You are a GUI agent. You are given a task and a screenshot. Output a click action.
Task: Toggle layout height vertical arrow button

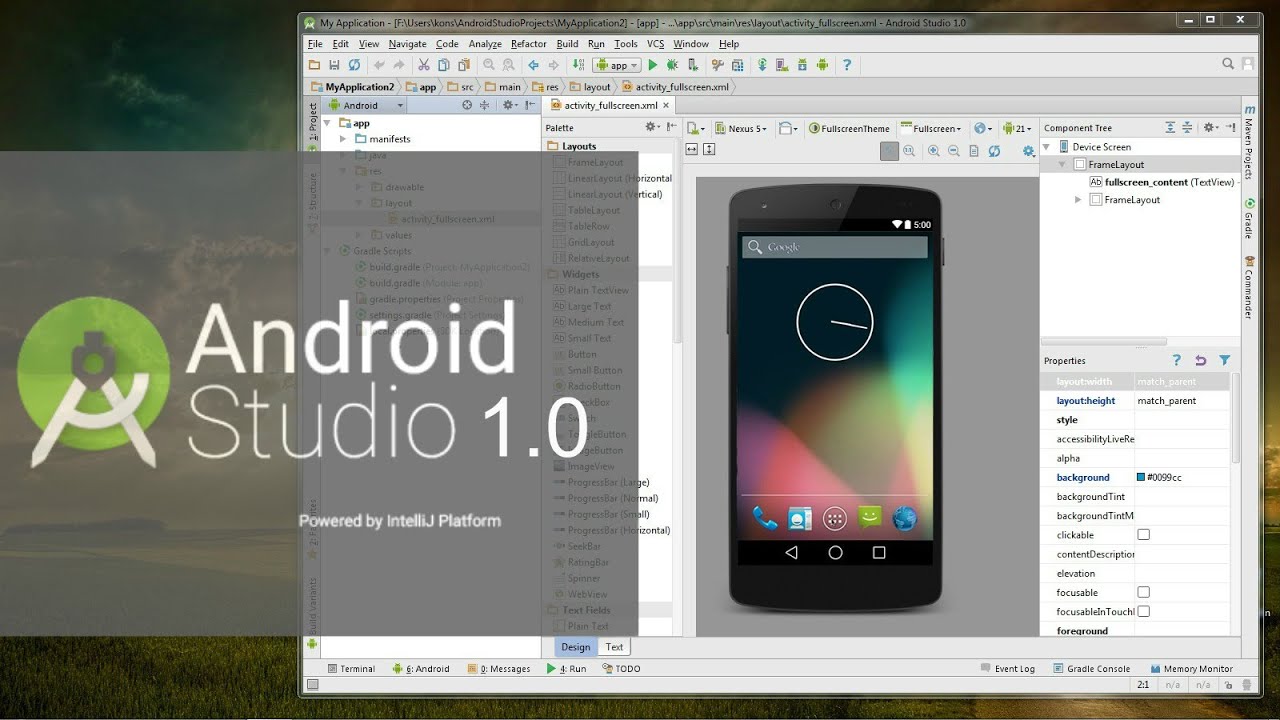(709, 149)
